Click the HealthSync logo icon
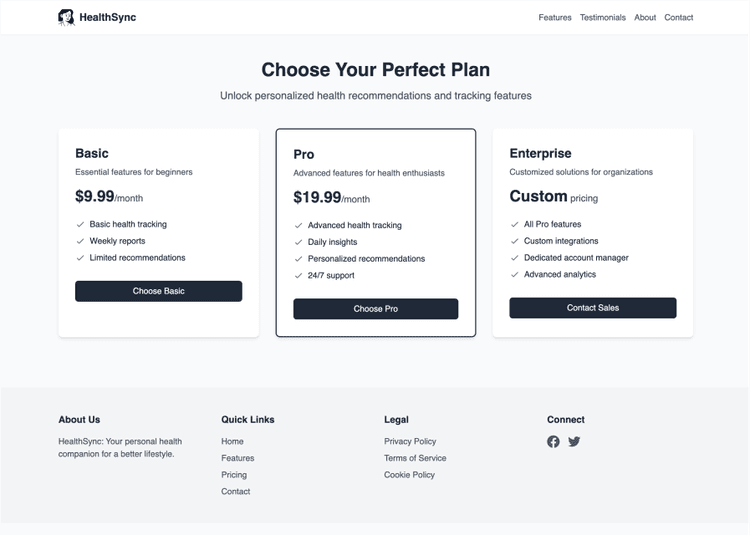The image size is (750, 535). (x=66, y=17)
